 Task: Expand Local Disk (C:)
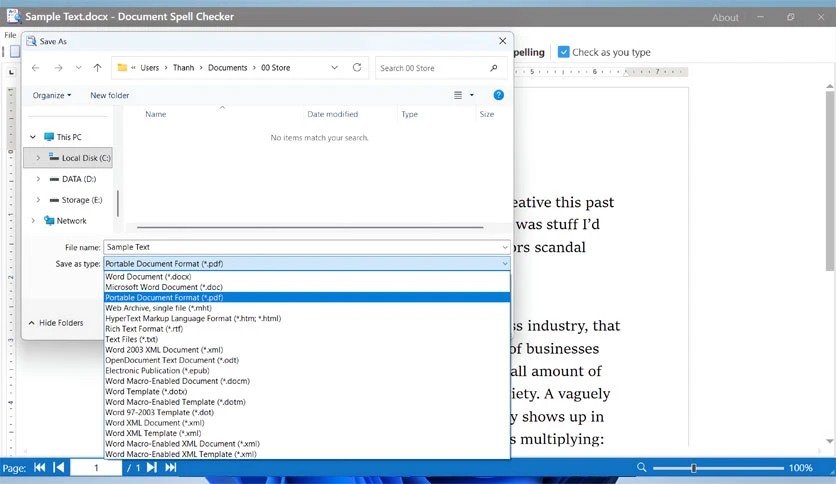click(x=38, y=158)
